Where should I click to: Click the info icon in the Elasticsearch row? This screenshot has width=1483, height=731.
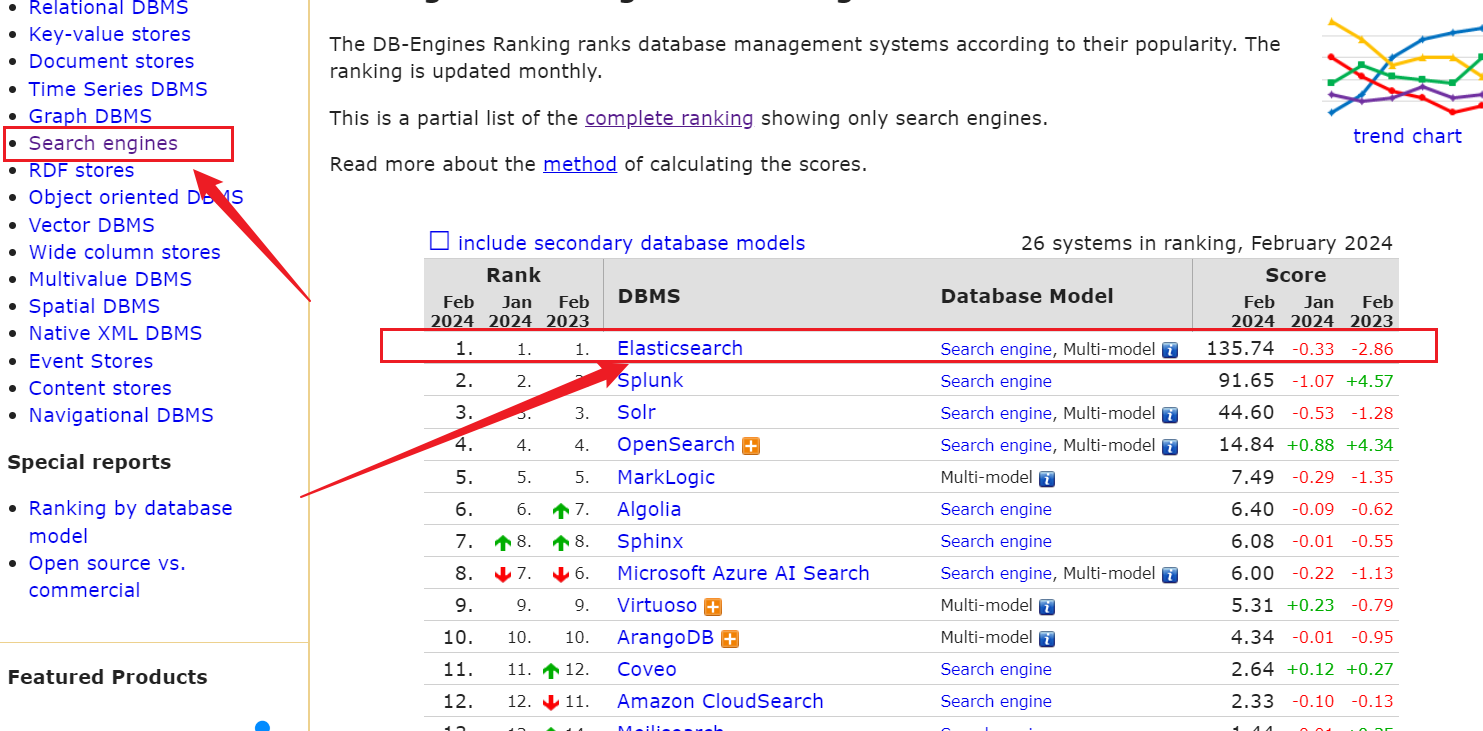[x=1169, y=350]
